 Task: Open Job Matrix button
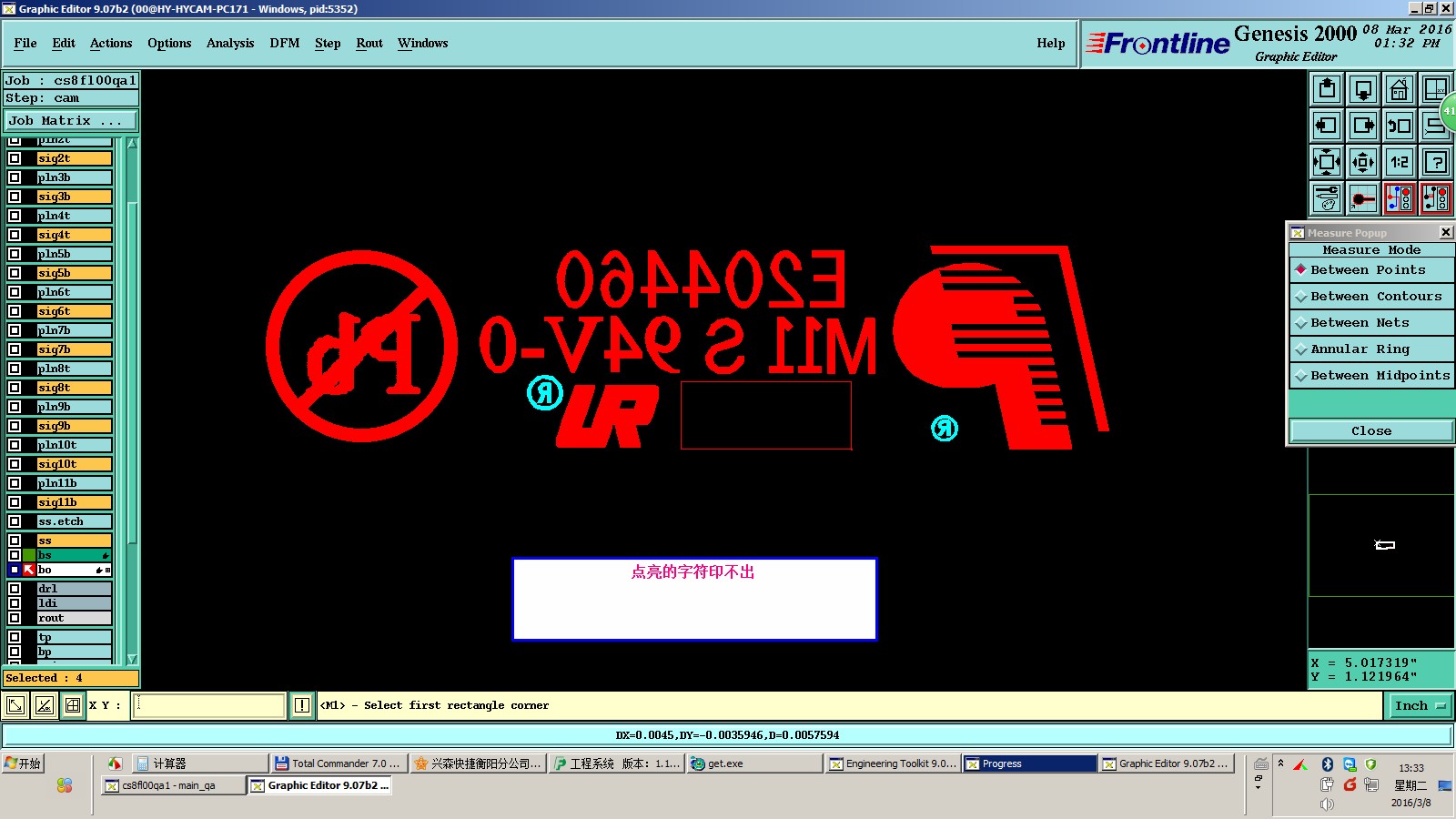click(71, 120)
